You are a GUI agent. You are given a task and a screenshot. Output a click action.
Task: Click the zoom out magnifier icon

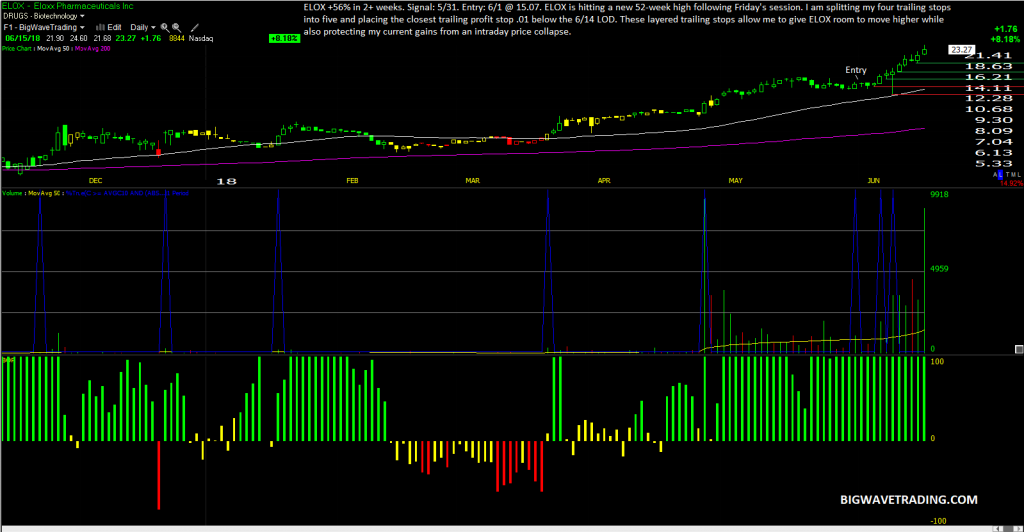pos(176,27)
